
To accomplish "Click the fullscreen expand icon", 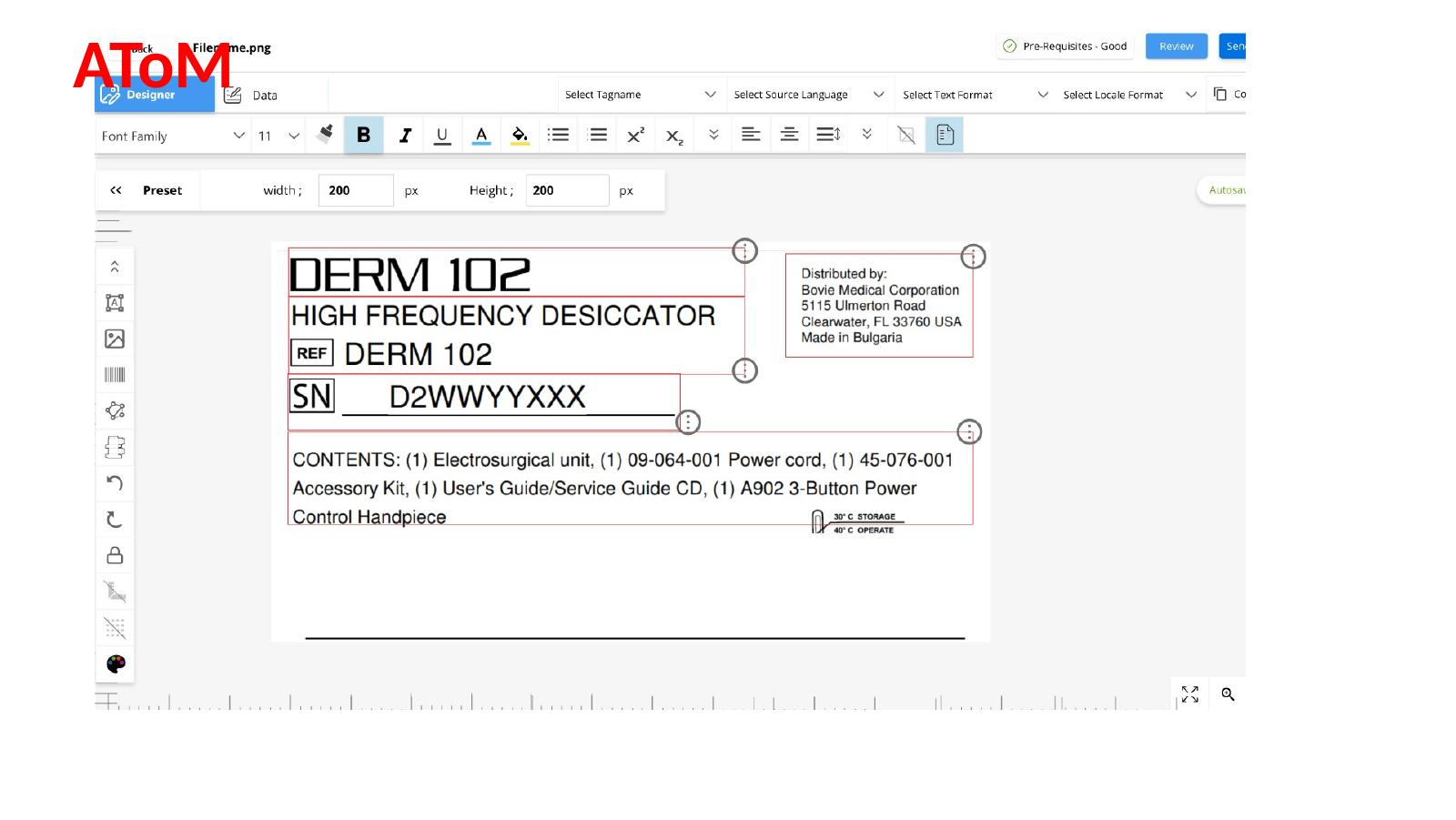I will pyautogui.click(x=1190, y=693).
